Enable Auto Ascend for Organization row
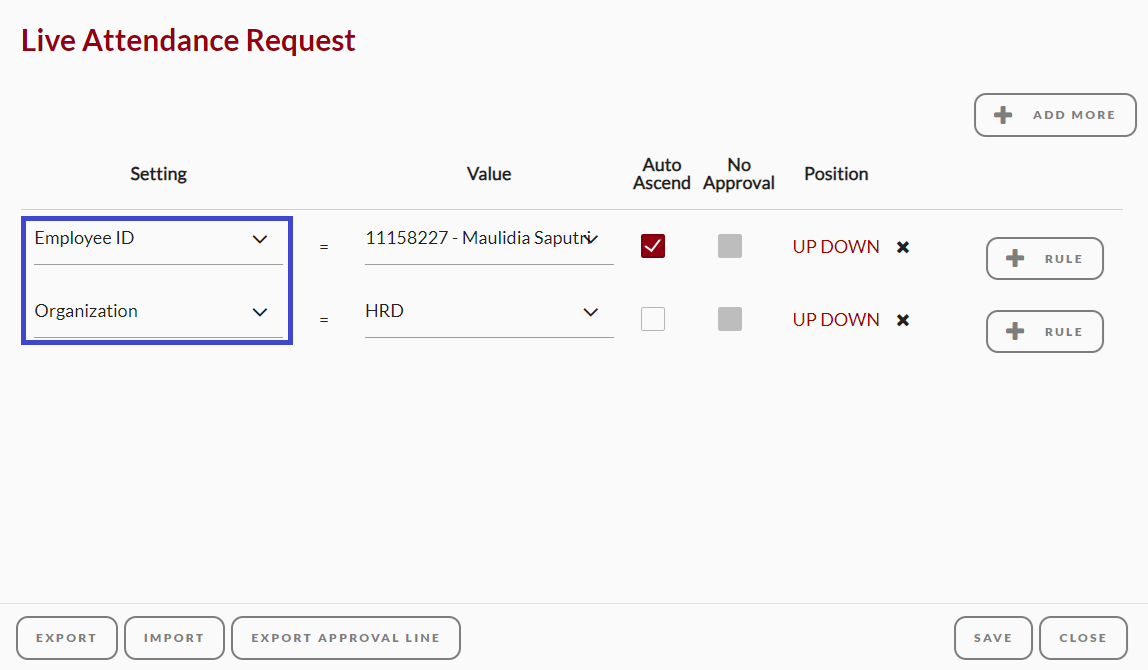The width and height of the screenshot is (1148, 670). (652, 319)
